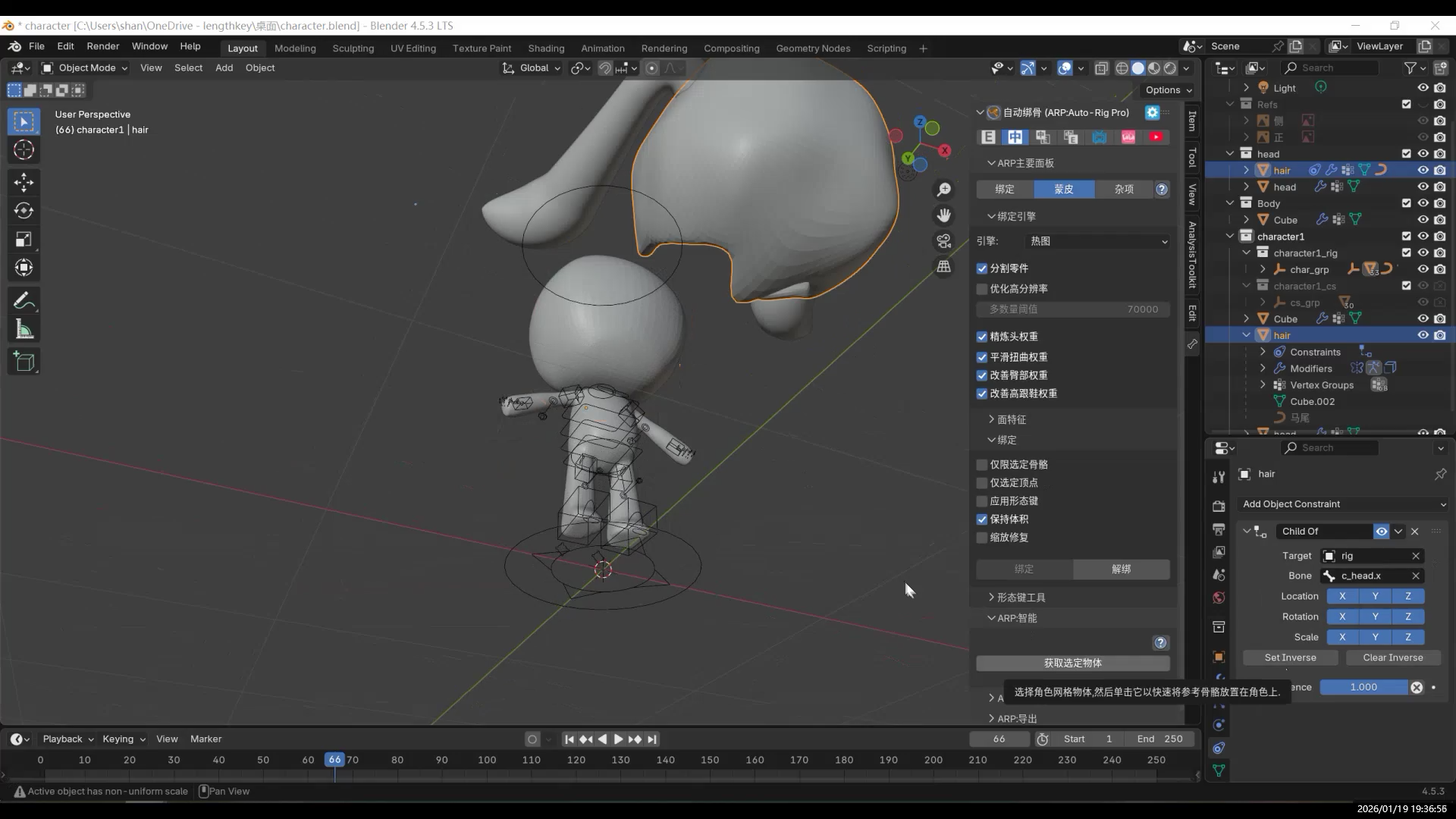1456x819 pixels.
Task: Click play animation button in timeline
Action: [618, 739]
